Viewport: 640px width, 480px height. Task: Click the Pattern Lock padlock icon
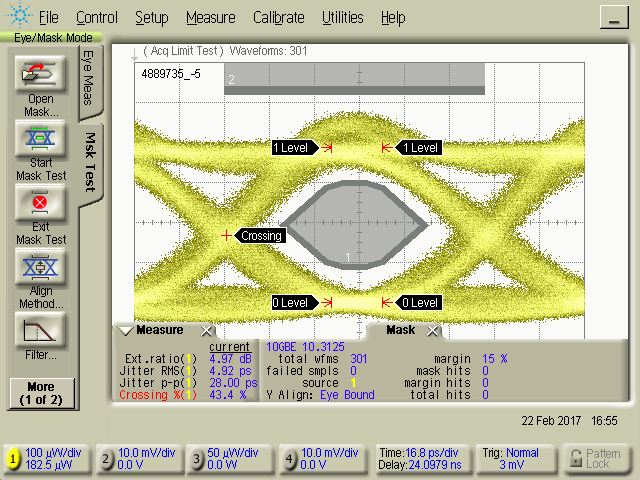[575, 459]
